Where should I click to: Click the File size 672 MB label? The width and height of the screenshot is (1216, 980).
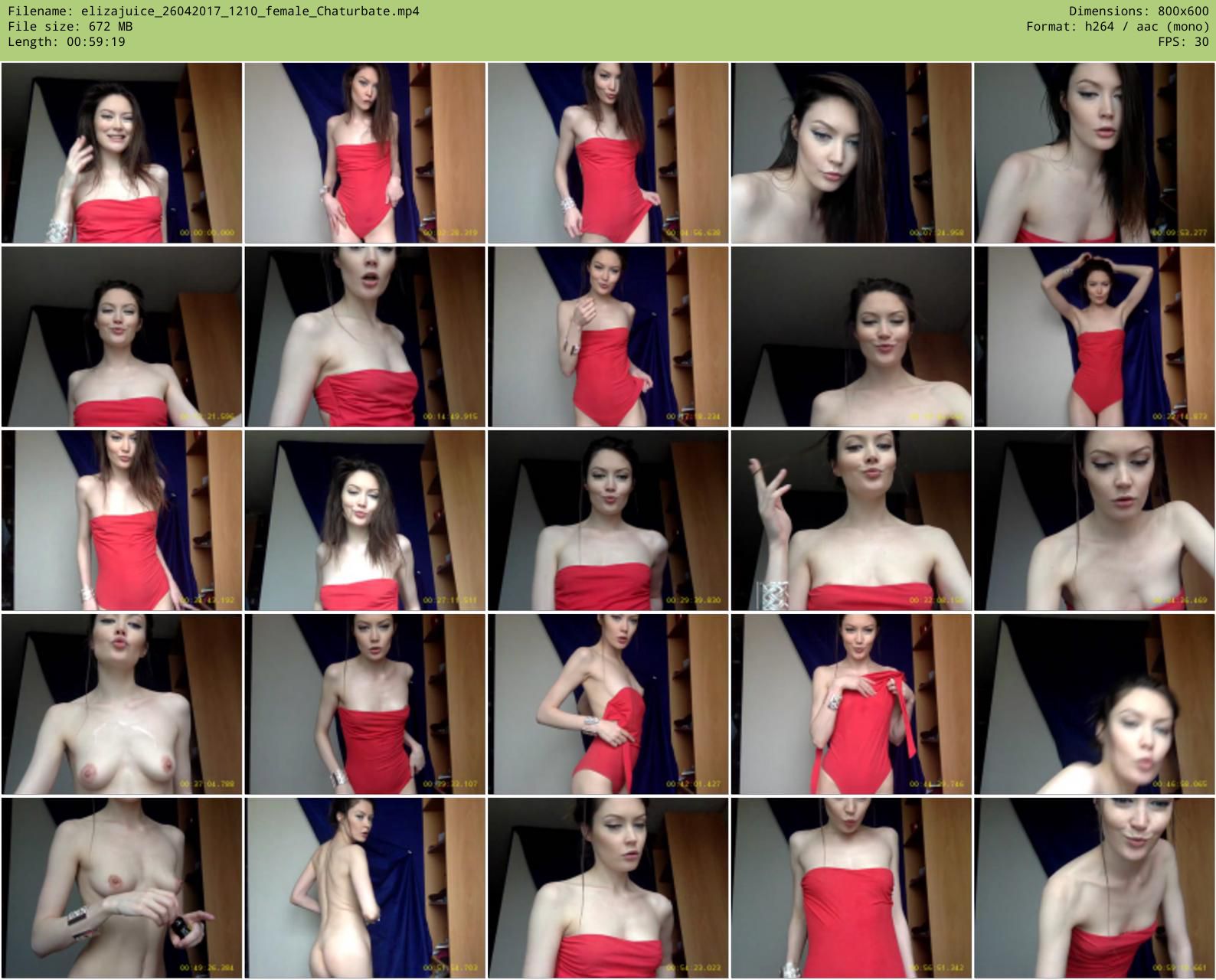click(70, 27)
